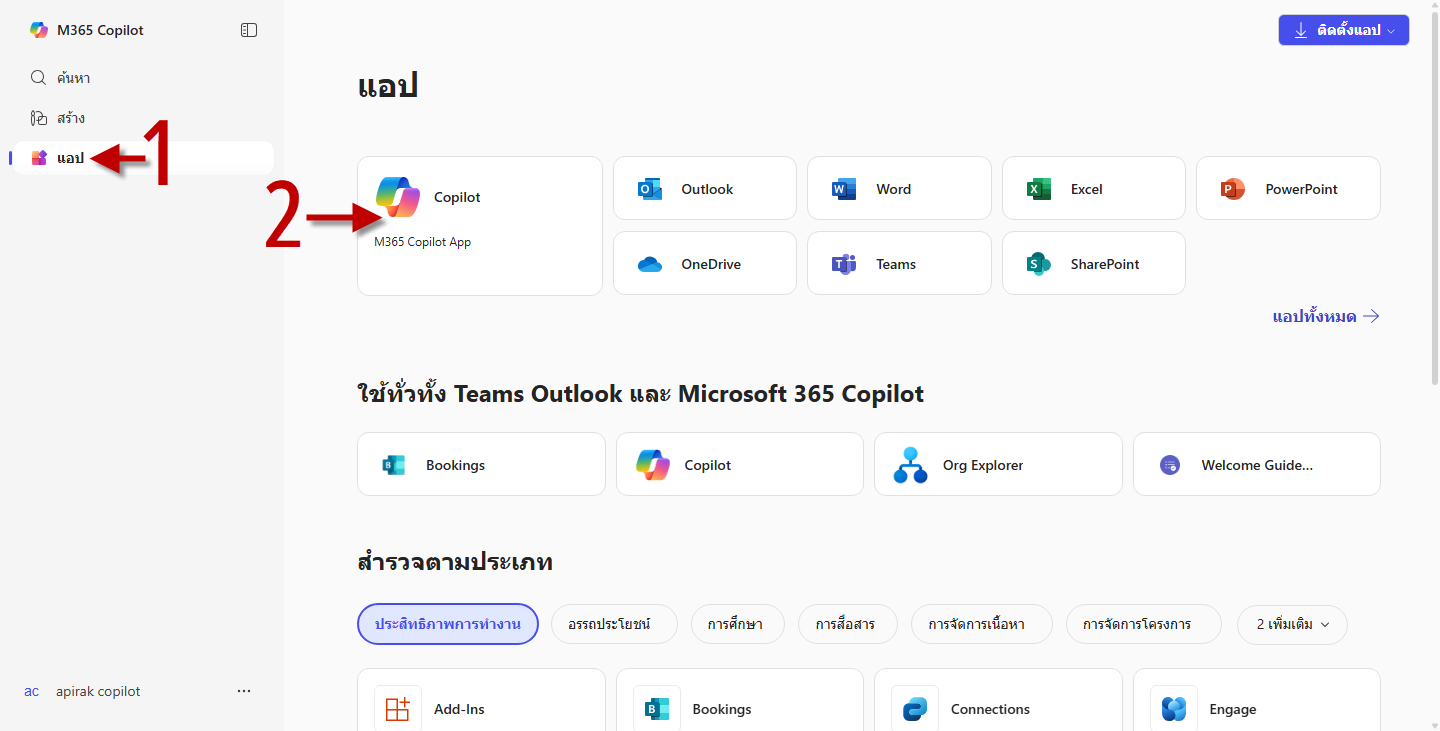1440x731 pixels.
Task: Open the large Copilot app icon
Action: pos(398,197)
